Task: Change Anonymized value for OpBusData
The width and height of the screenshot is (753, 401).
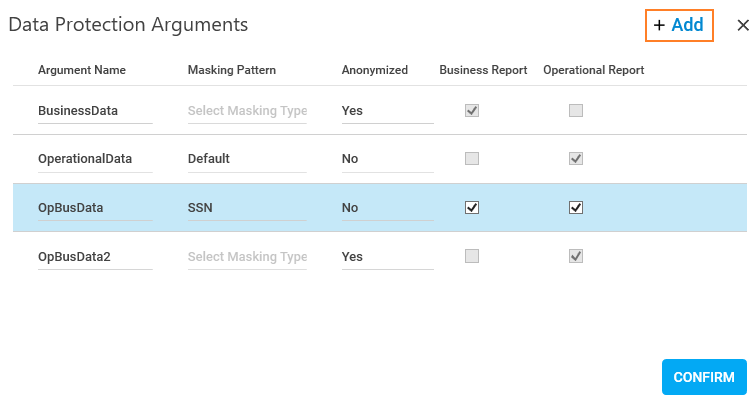Action: click(388, 208)
